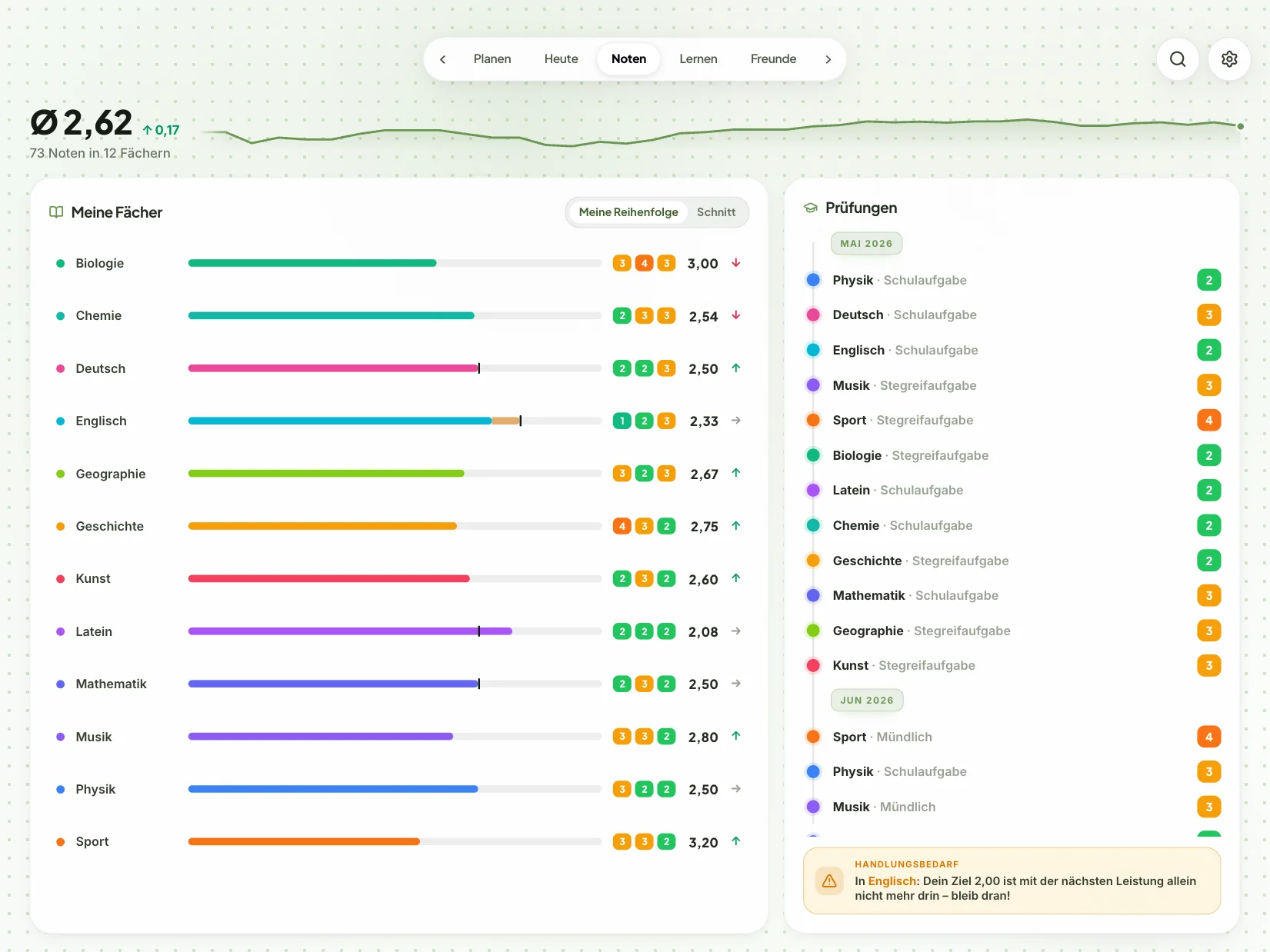Click the flat trend arrow for Englisch
The height and width of the screenshot is (952, 1270).
[x=736, y=421]
